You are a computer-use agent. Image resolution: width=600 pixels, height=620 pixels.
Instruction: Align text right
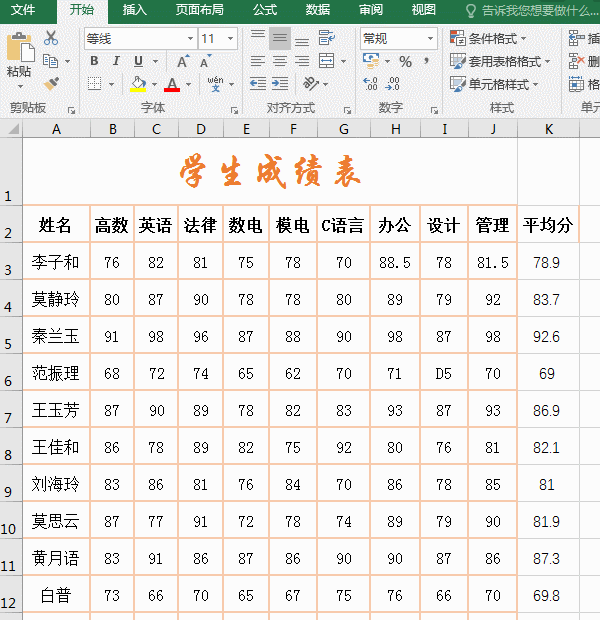coord(302,61)
